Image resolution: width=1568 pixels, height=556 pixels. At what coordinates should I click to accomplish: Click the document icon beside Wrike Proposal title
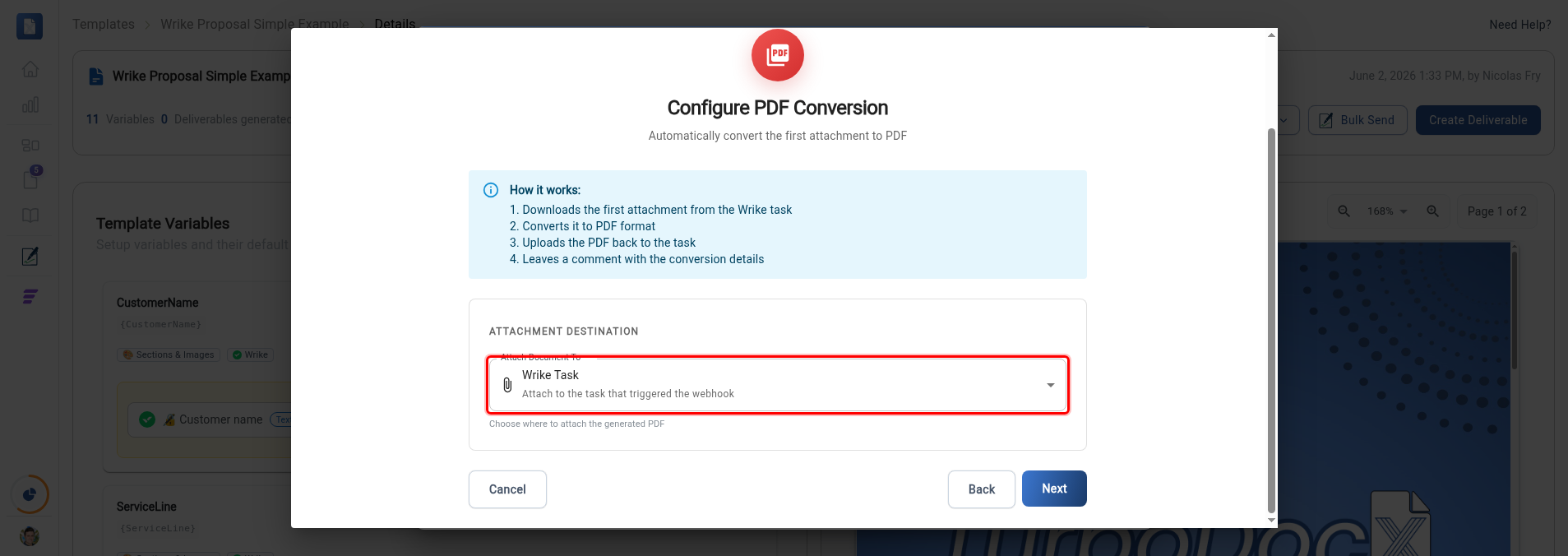[96, 76]
